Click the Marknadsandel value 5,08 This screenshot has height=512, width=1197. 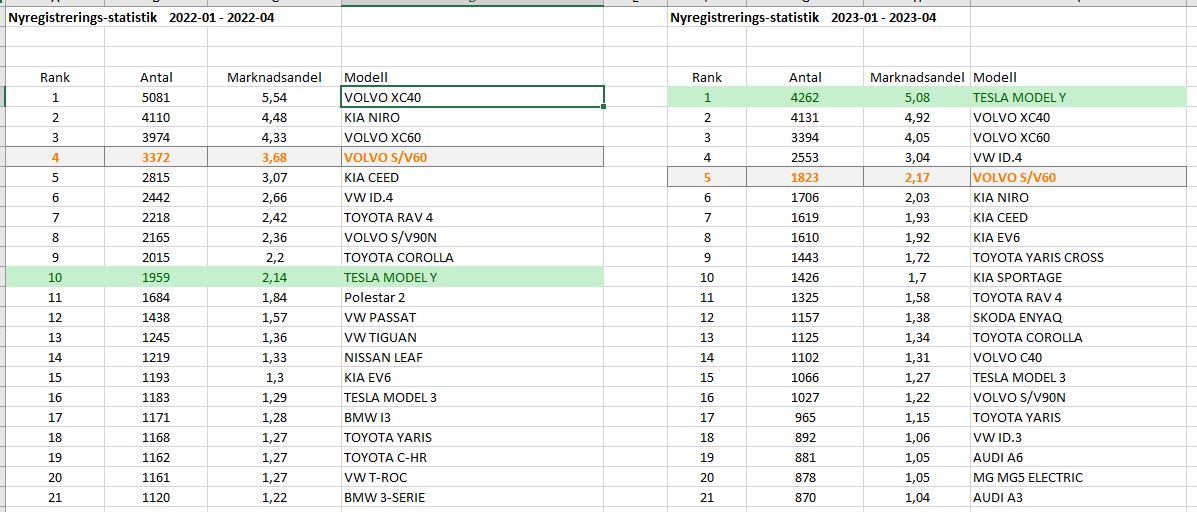[x=917, y=98]
